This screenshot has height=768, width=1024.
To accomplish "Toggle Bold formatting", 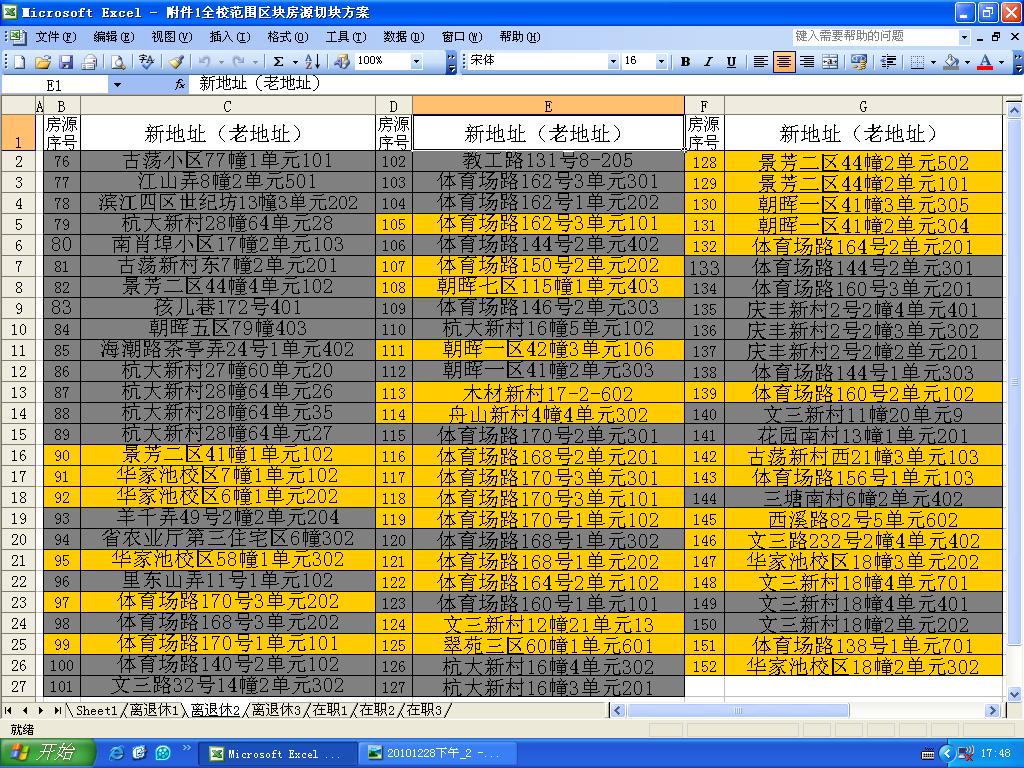I will 685,61.
